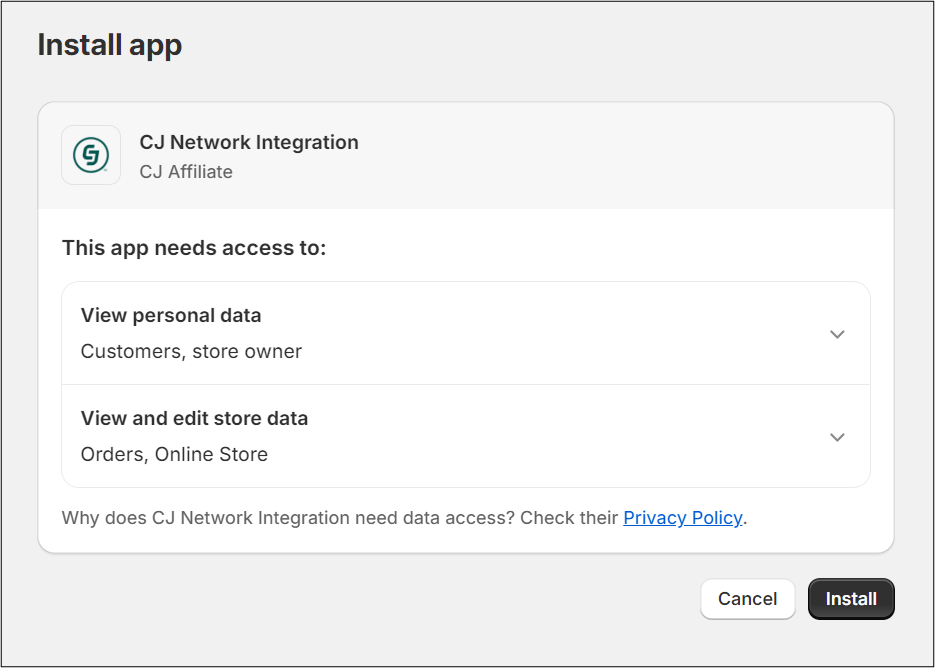Click the app header banner beside the app name
The image size is (935, 668).
tap(620, 156)
